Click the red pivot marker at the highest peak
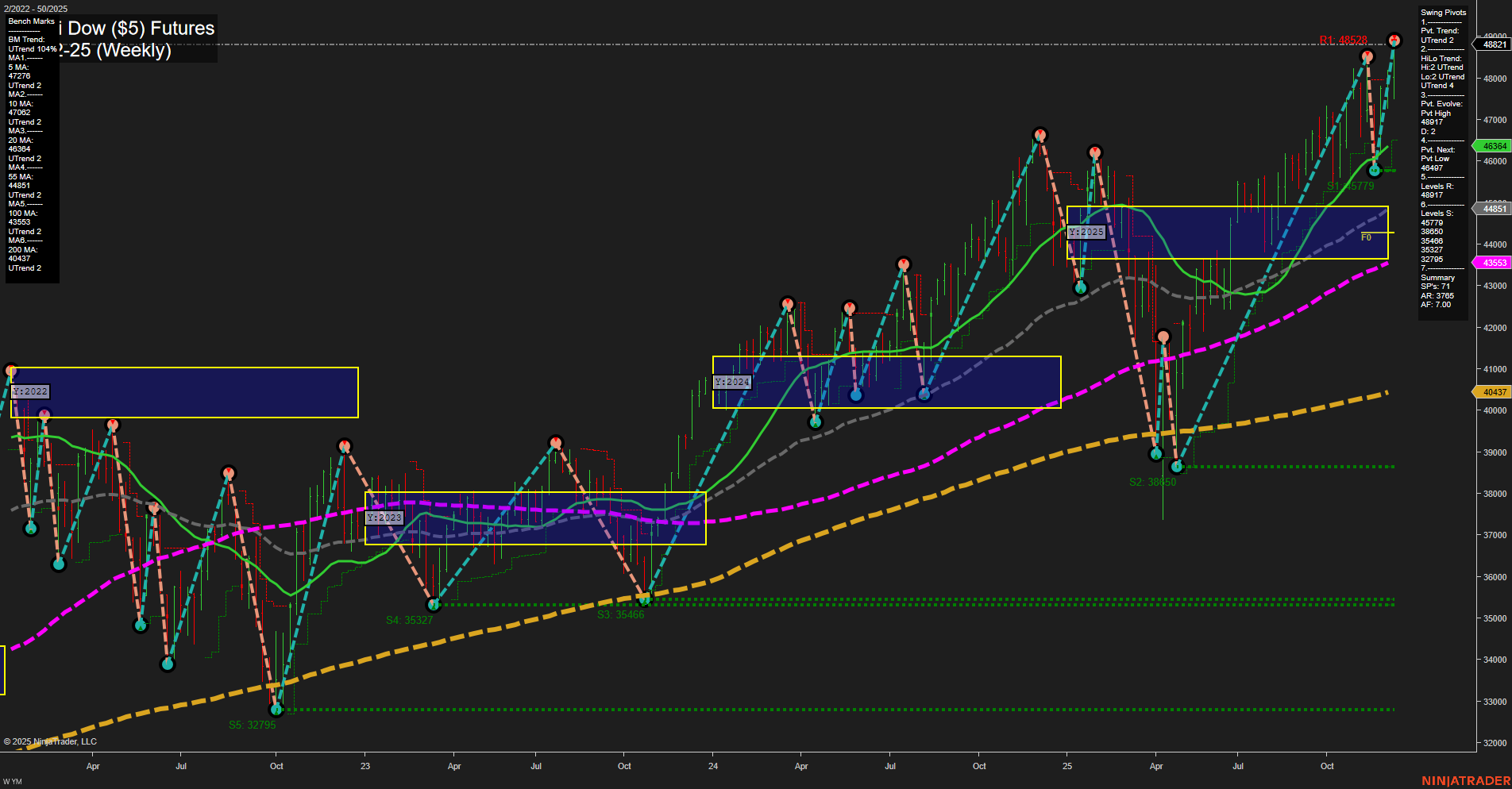1512x789 pixels. [x=1394, y=38]
